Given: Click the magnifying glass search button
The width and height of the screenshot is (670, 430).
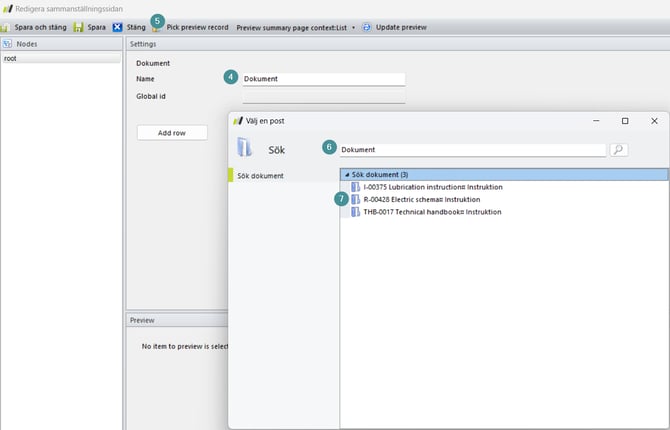Looking at the screenshot, I should (619, 150).
